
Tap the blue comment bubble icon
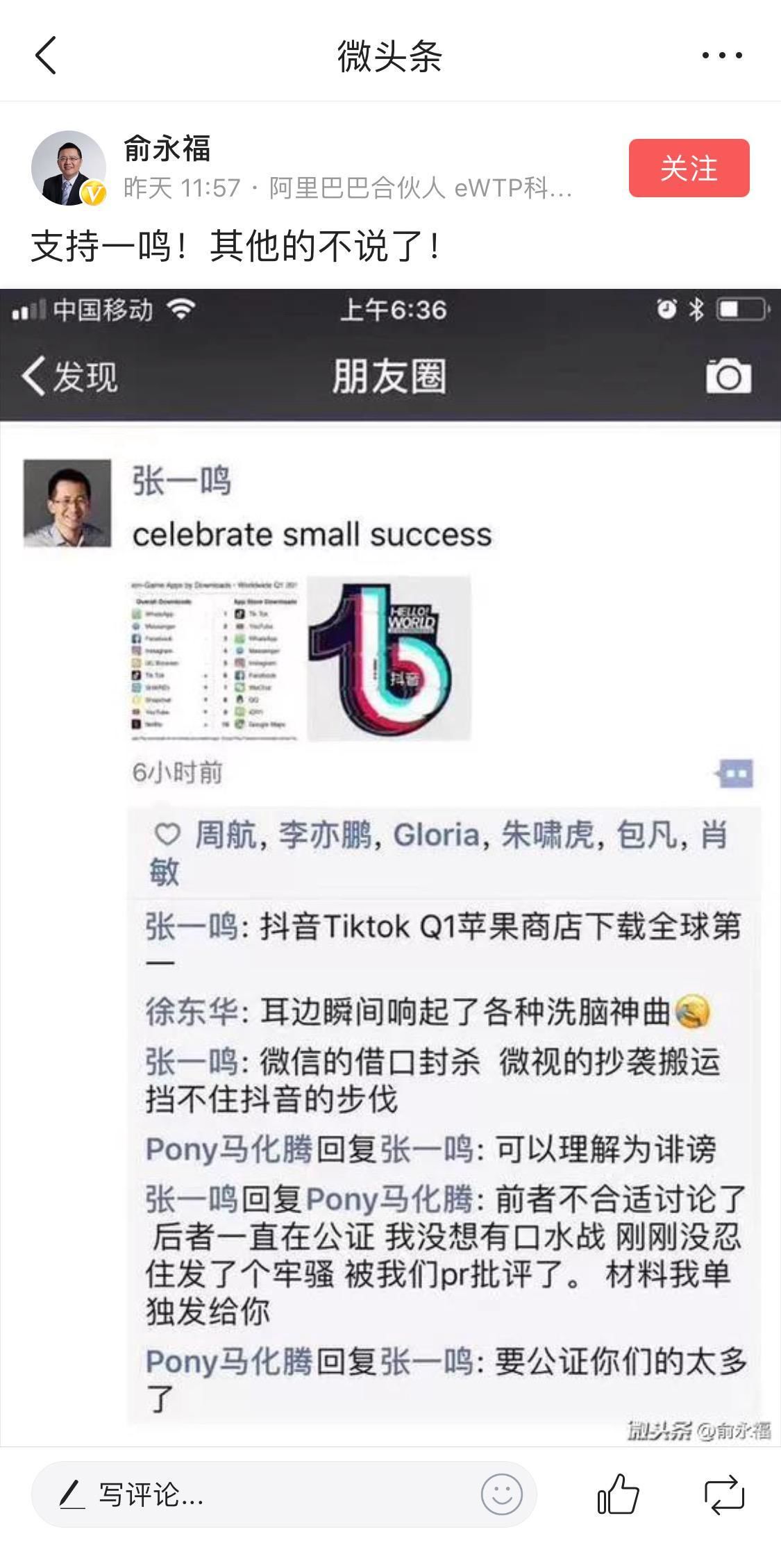coord(736,773)
